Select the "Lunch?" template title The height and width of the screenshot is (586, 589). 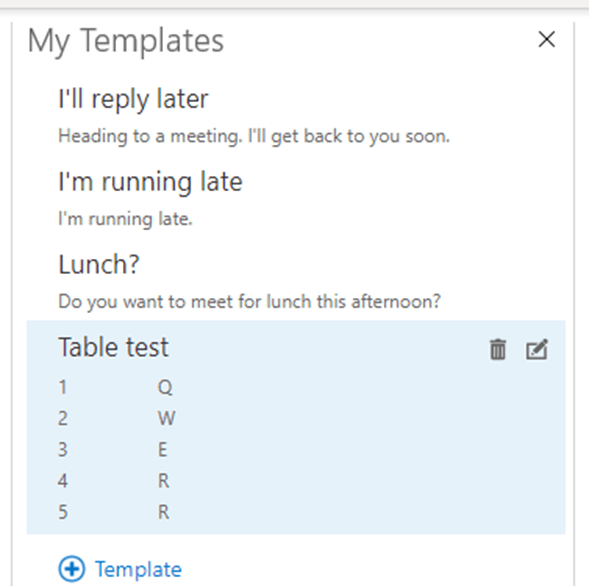[x=99, y=264]
